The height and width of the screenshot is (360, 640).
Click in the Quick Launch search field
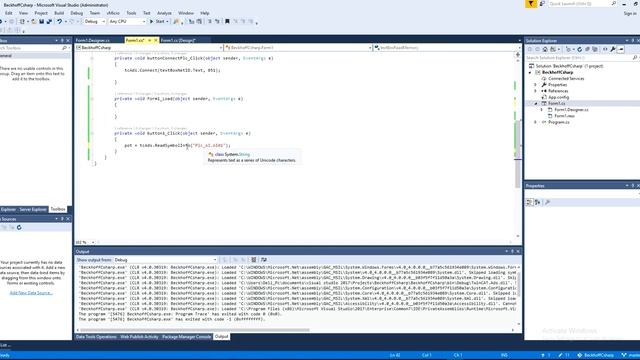click(x=582, y=4)
